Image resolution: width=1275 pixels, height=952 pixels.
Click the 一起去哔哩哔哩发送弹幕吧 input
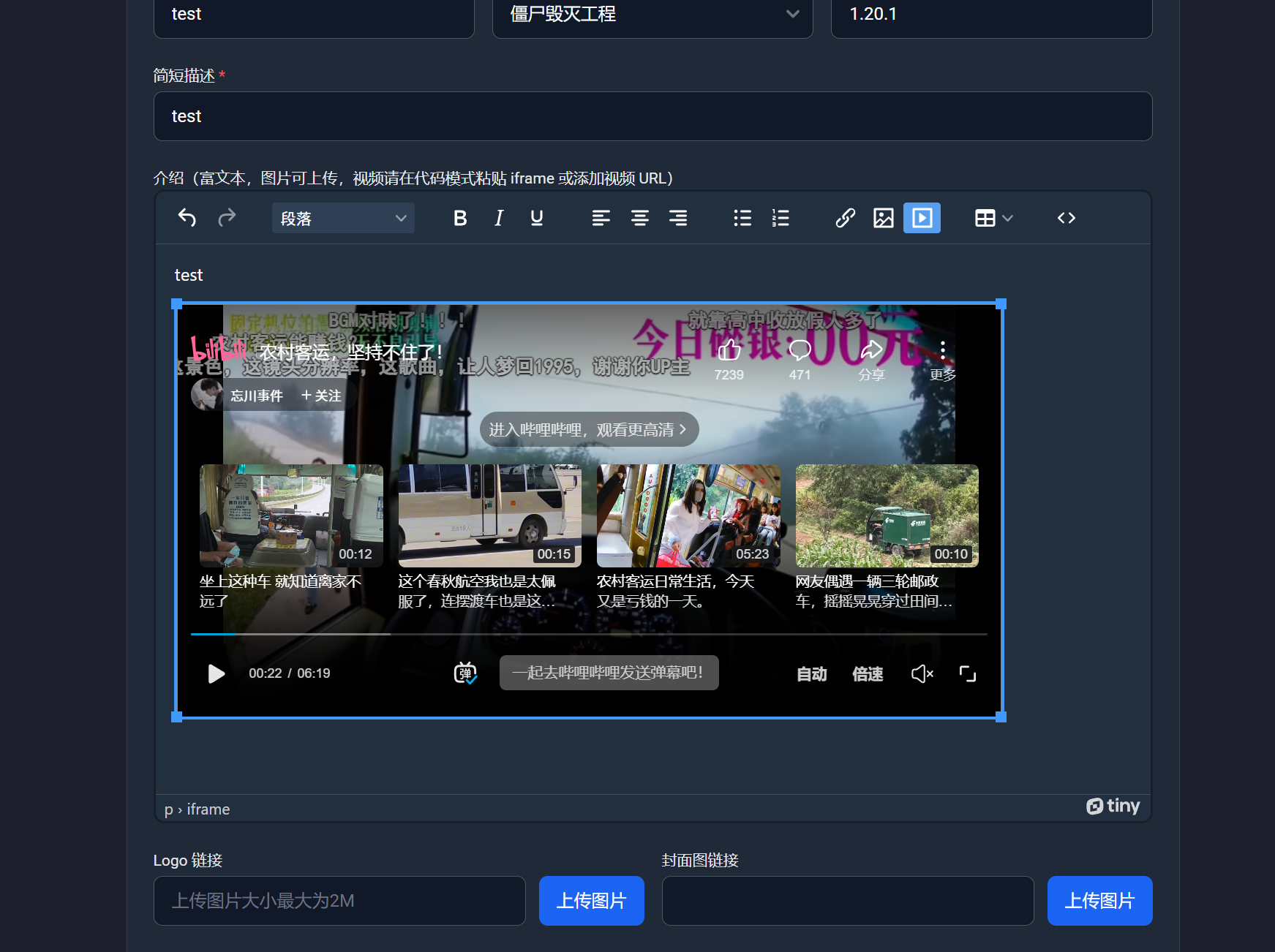coord(609,673)
